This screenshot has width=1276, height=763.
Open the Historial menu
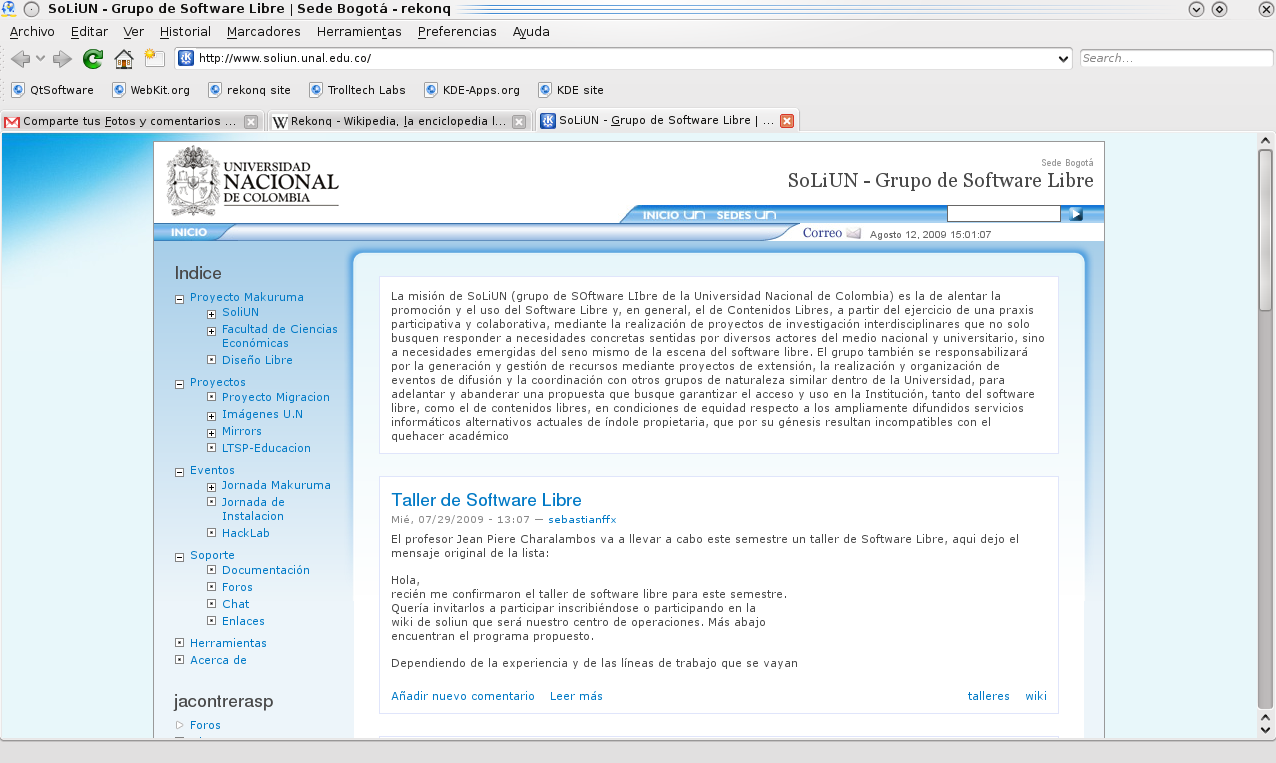(185, 31)
